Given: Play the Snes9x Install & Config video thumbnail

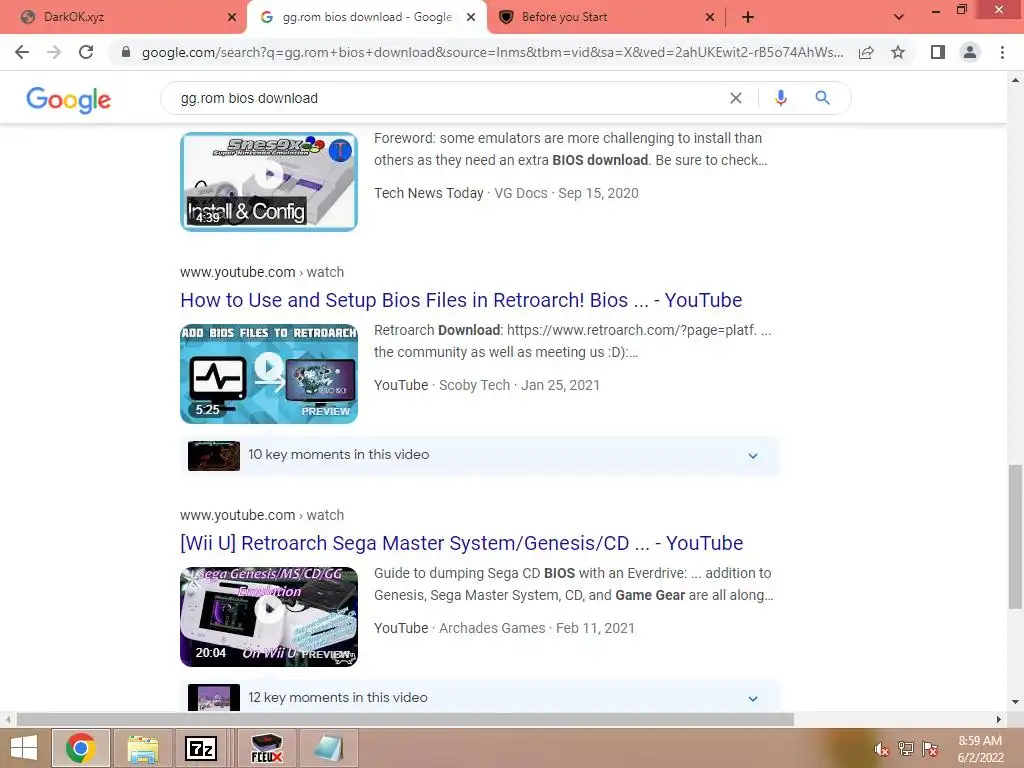Looking at the screenshot, I should (269, 182).
